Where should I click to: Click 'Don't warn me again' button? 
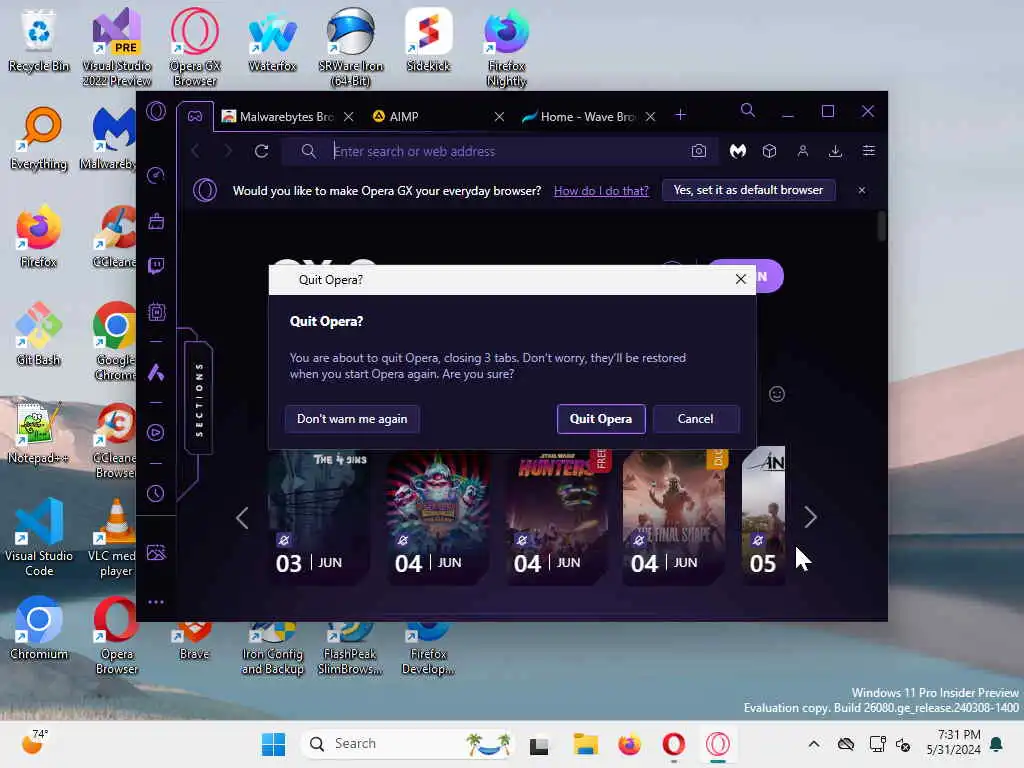[x=352, y=419]
